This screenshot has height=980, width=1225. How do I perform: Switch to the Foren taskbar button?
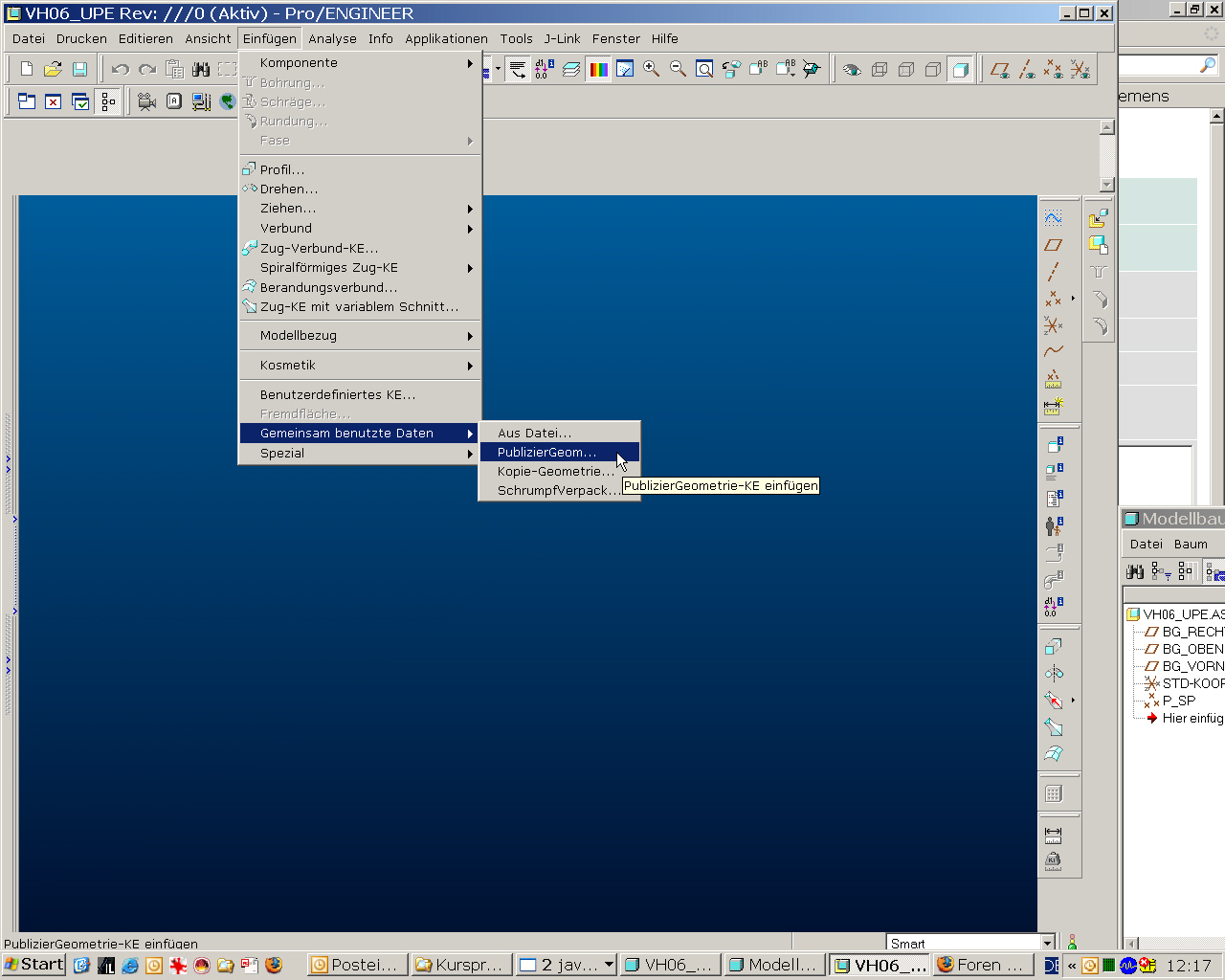click(982, 965)
